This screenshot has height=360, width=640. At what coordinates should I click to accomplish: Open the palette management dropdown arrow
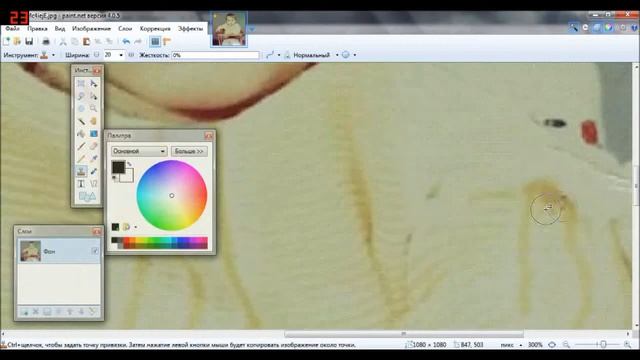[136, 227]
